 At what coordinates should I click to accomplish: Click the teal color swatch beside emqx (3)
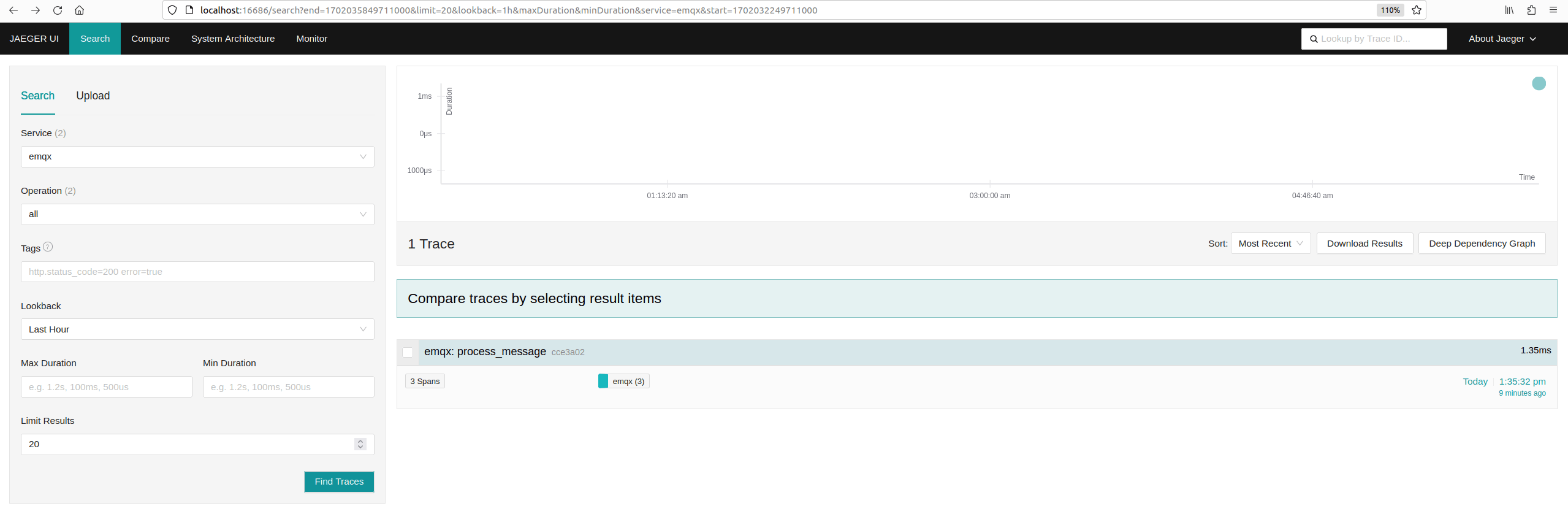(603, 382)
